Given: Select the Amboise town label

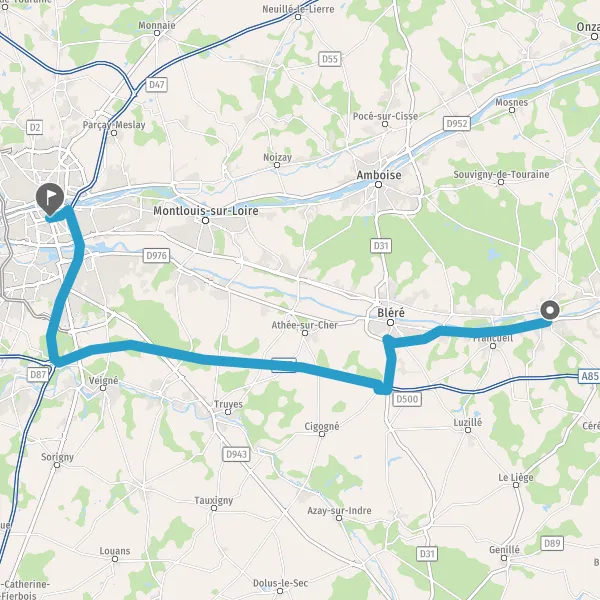Looking at the screenshot, I should point(379,175).
